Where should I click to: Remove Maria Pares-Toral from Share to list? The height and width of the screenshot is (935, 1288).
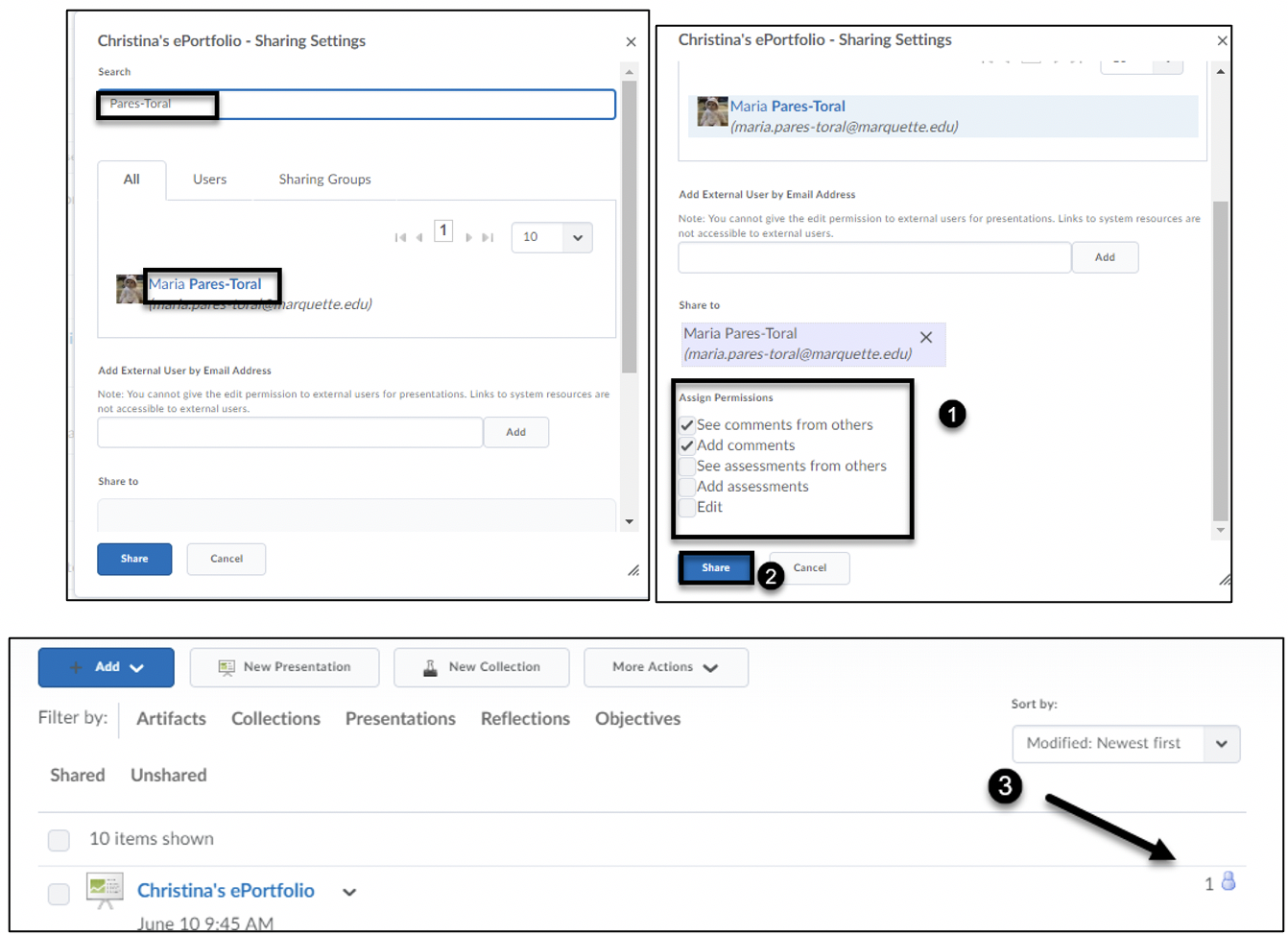[925, 338]
